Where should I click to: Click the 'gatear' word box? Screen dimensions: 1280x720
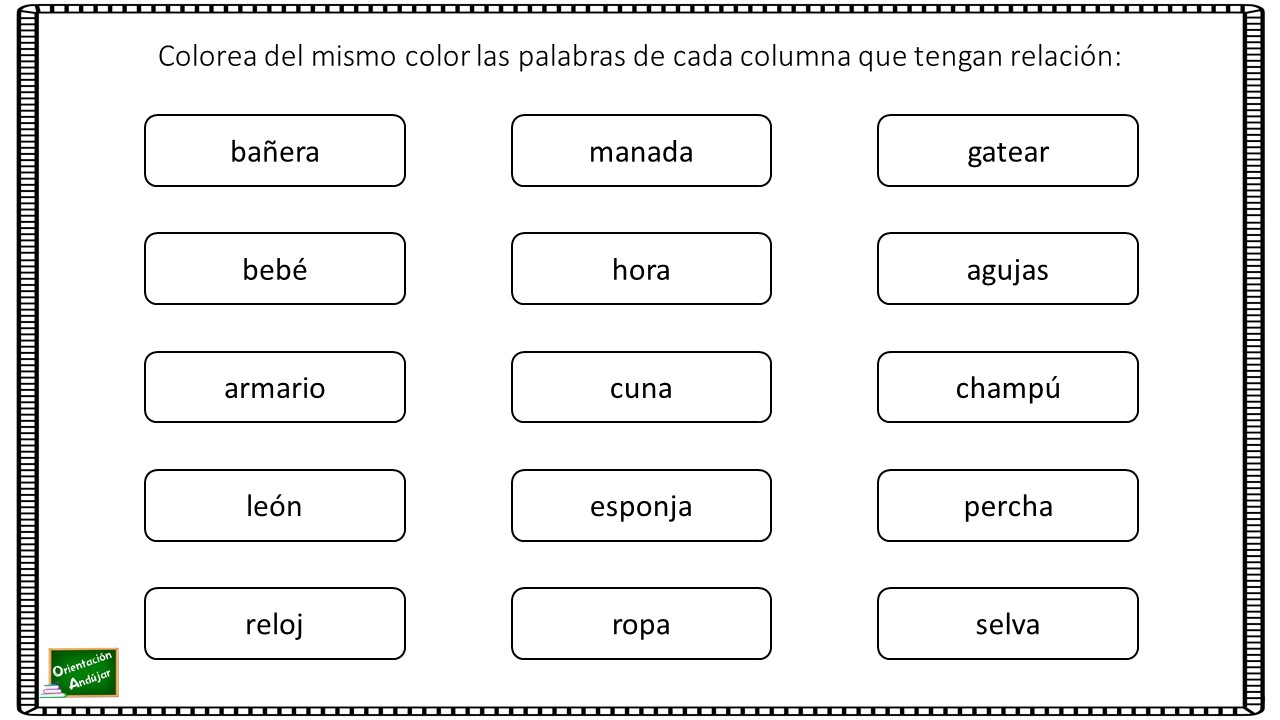coord(1008,151)
